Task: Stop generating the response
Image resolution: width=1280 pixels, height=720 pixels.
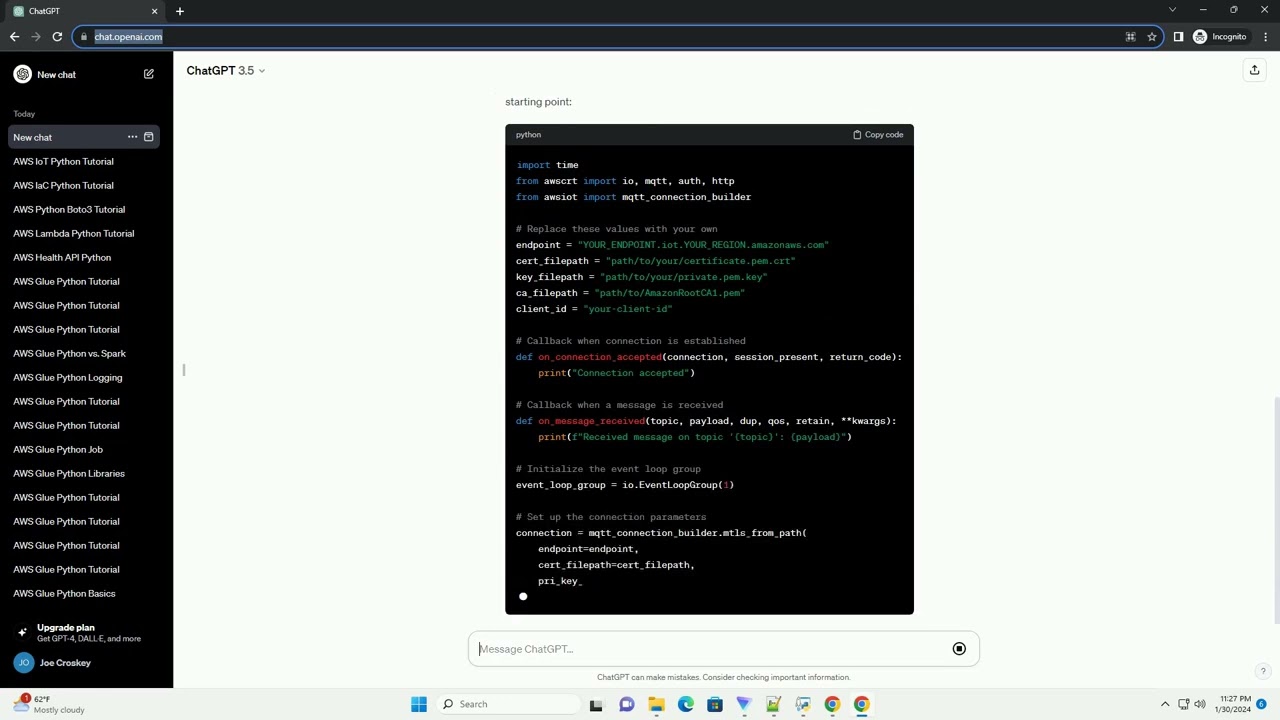Action: click(x=959, y=649)
